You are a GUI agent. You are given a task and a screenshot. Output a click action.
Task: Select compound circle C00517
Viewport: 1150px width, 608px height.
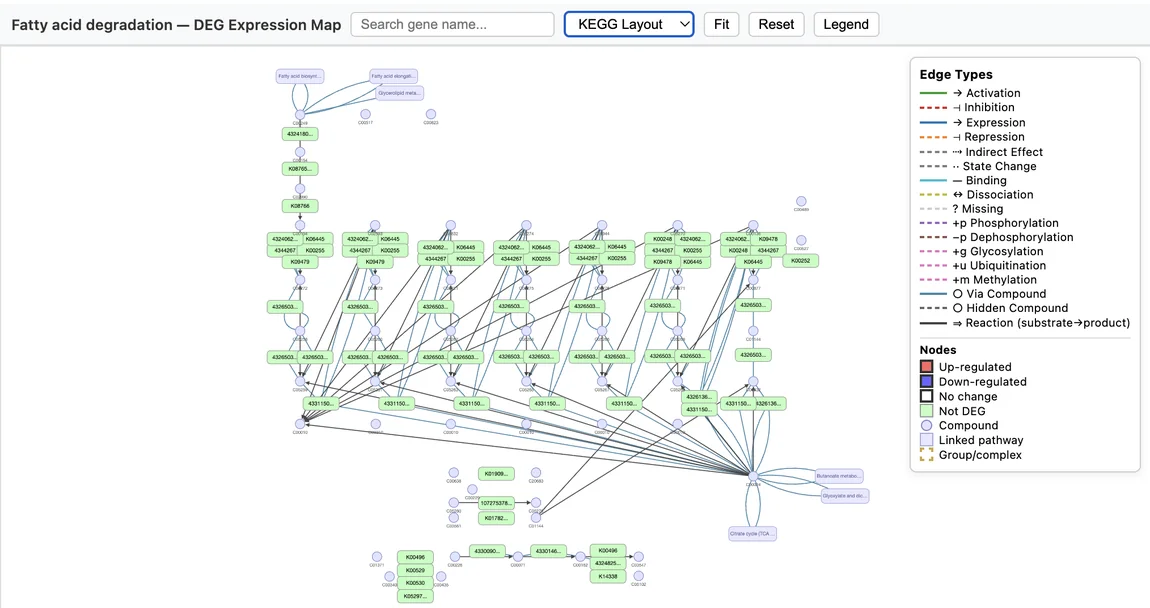pos(365,114)
